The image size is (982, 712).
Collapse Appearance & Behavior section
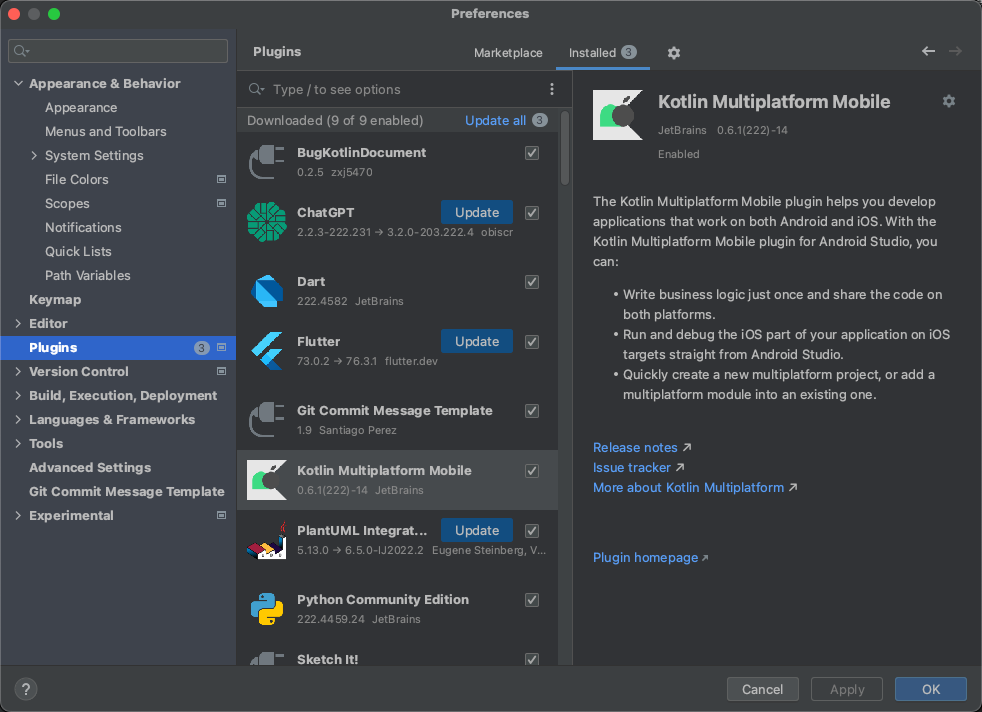pos(18,83)
